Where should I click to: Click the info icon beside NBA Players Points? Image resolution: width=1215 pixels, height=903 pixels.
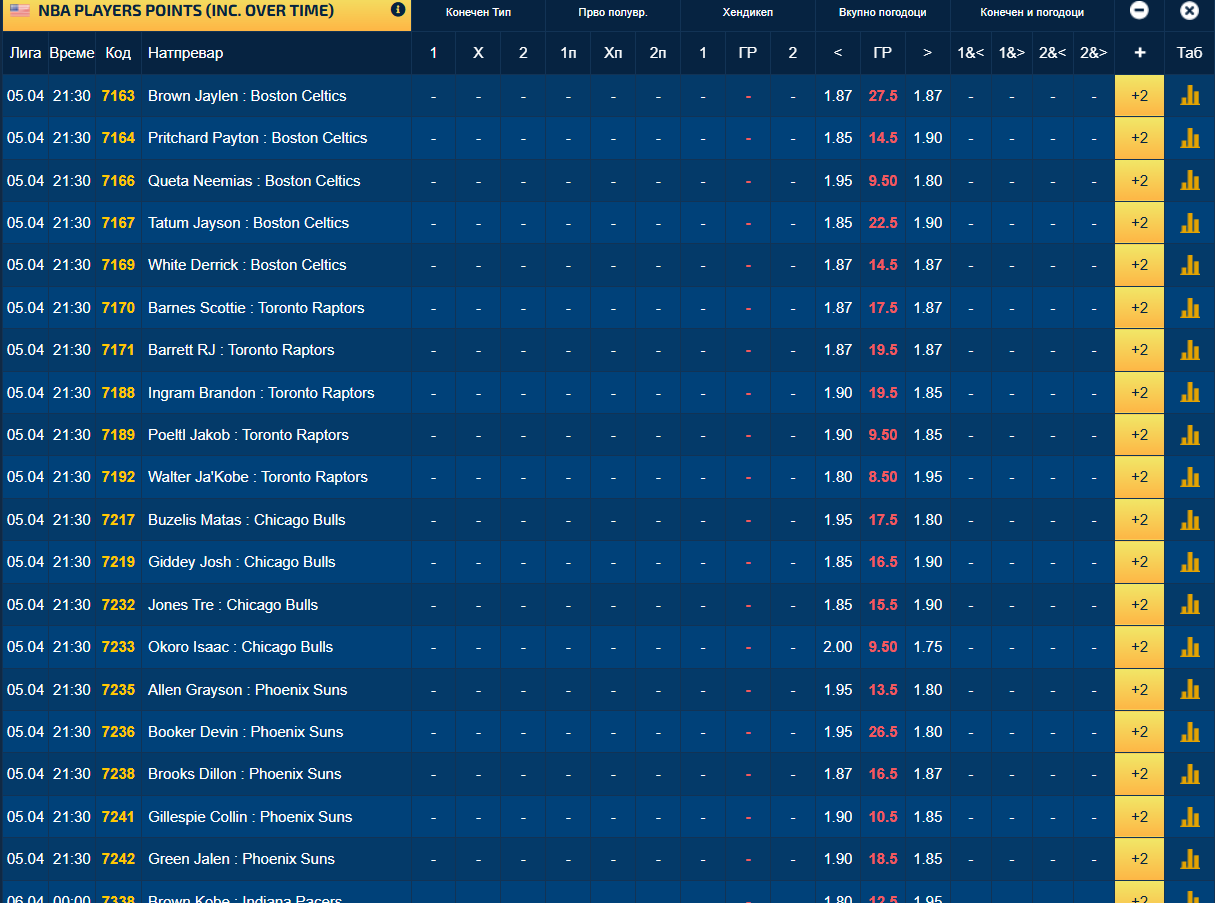(x=398, y=10)
